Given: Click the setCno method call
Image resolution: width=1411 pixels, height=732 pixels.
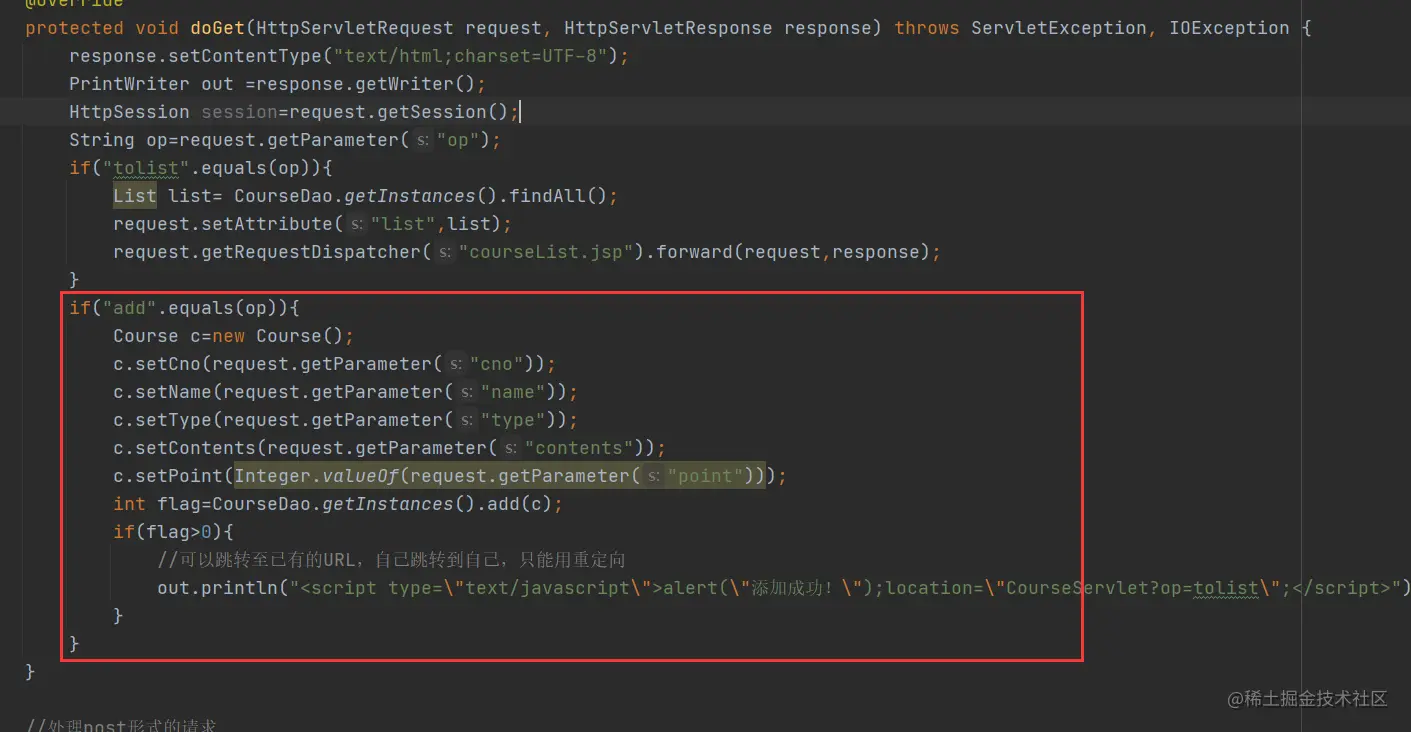Looking at the screenshot, I should pos(168,364).
